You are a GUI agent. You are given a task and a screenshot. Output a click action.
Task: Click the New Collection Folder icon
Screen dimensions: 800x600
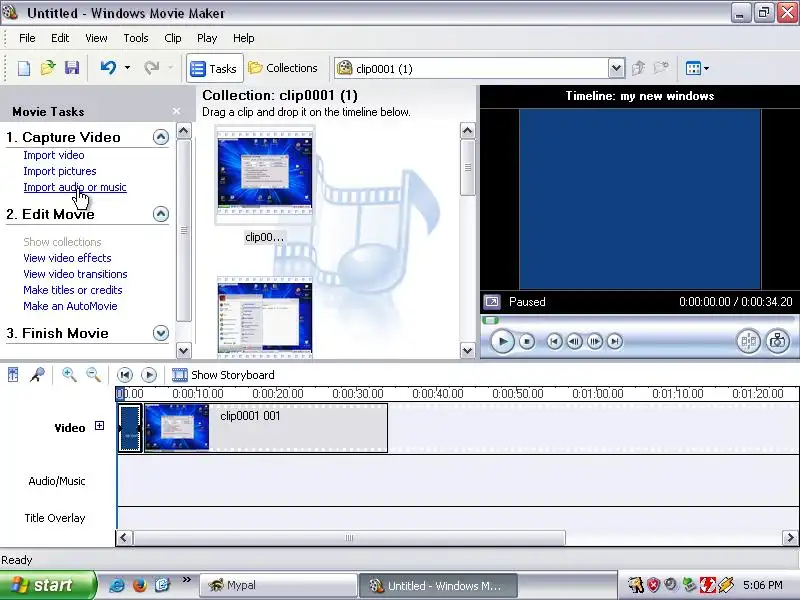[662, 68]
